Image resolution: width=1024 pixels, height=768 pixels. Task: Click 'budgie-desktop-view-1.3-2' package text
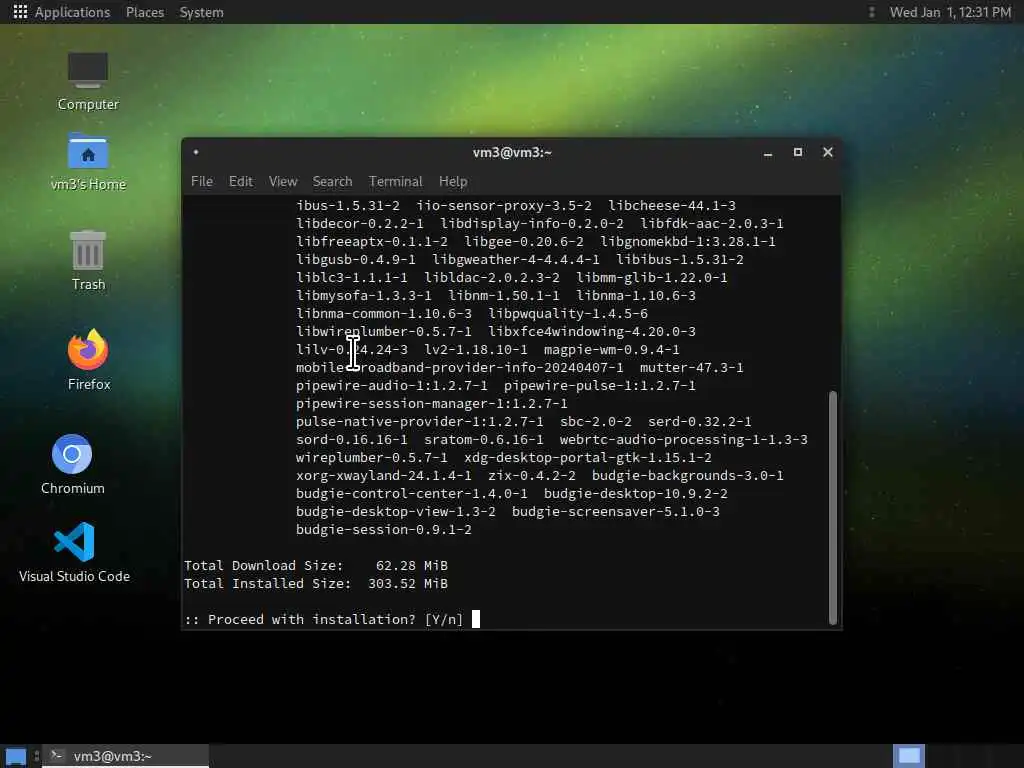[x=396, y=511]
